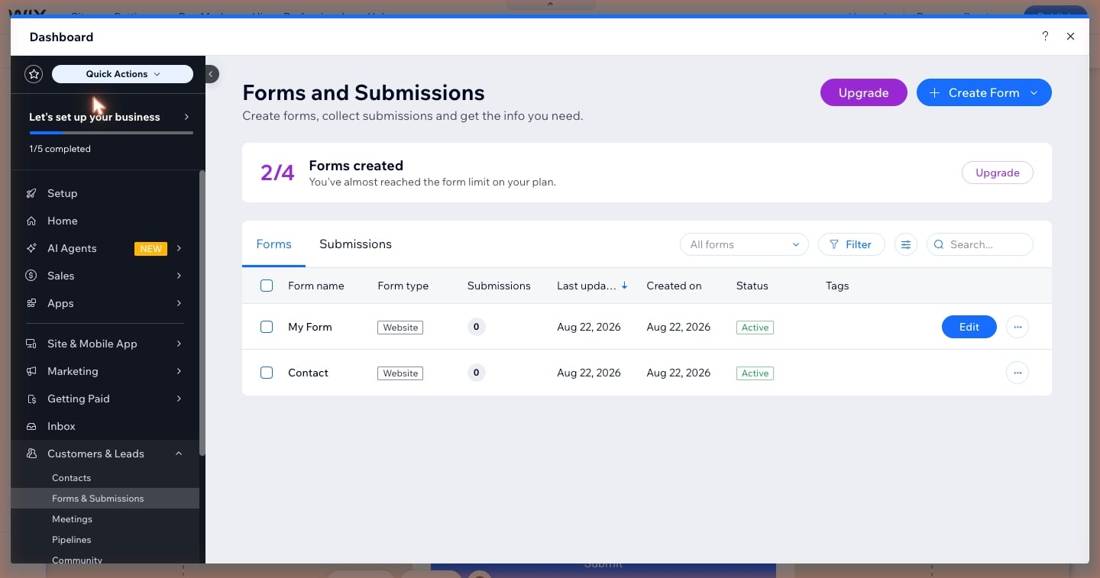Click the setup progress bar
This screenshot has width=1100, height=578.
pos(111,133)
